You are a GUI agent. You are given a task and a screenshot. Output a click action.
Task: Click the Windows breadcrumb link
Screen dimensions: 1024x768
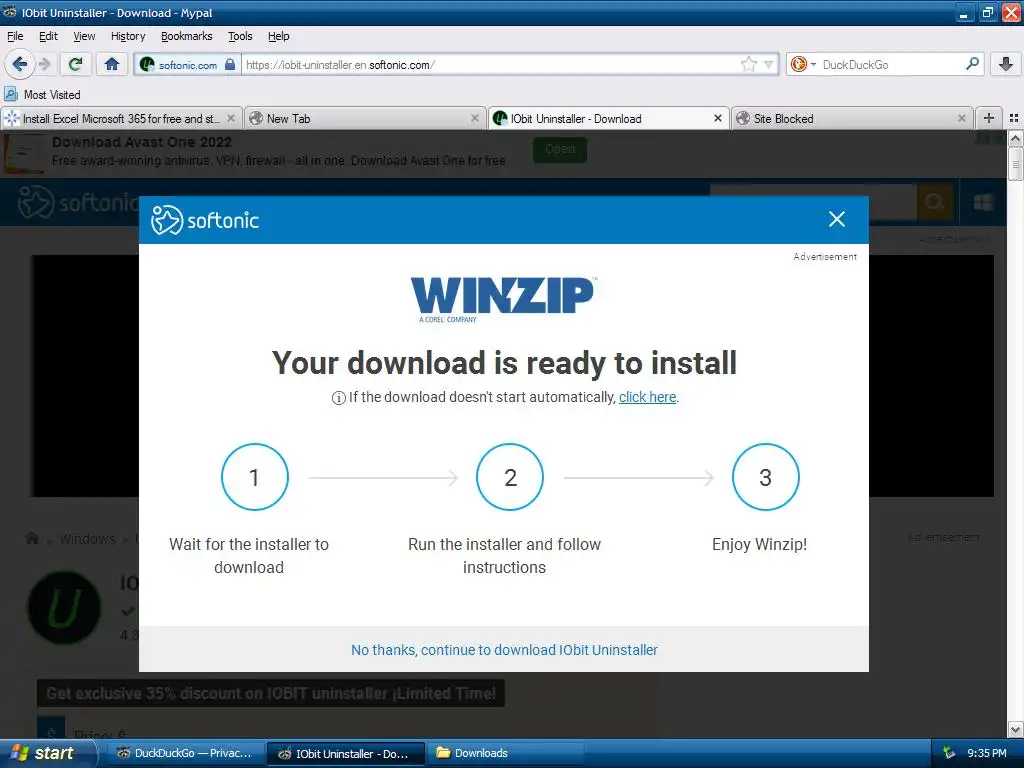pyautogui.click(x=88, y=539)
